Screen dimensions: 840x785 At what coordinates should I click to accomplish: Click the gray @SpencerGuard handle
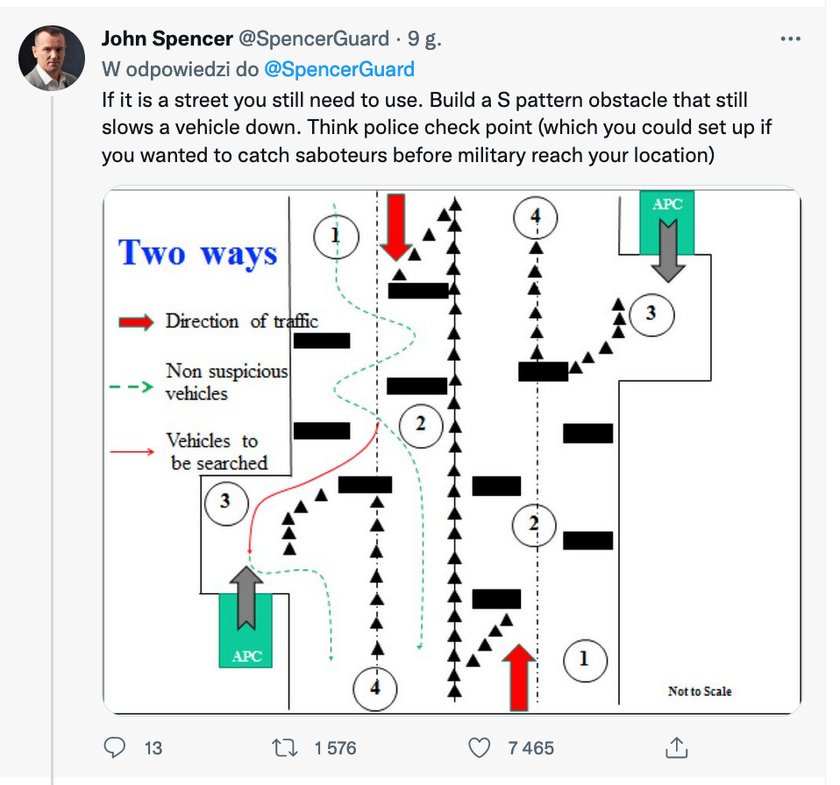pyautogui.click(x=313, y=39)
